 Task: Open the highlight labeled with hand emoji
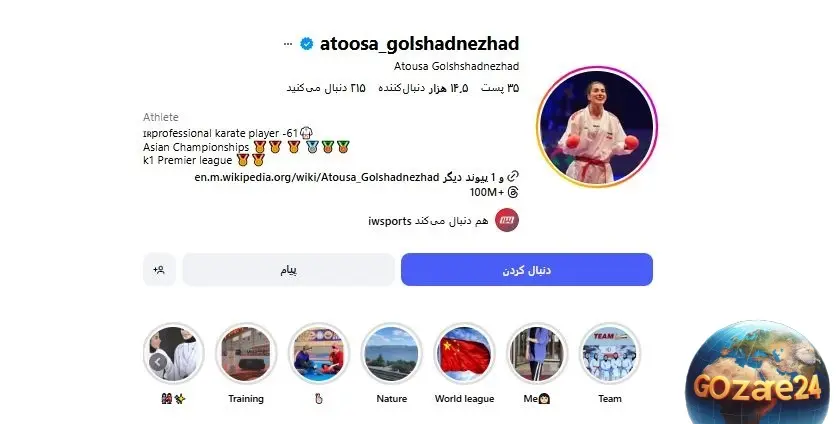[x=319, y=353]
